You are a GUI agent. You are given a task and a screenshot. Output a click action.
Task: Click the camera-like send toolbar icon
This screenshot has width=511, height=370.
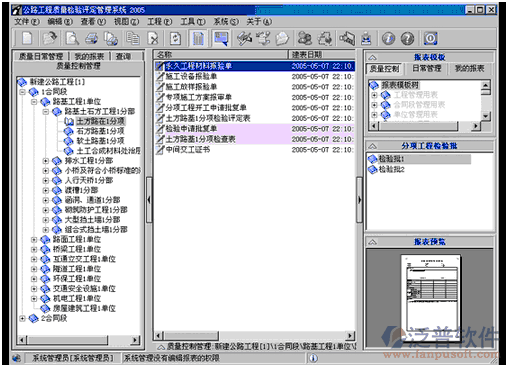click(x=347, y=38)
